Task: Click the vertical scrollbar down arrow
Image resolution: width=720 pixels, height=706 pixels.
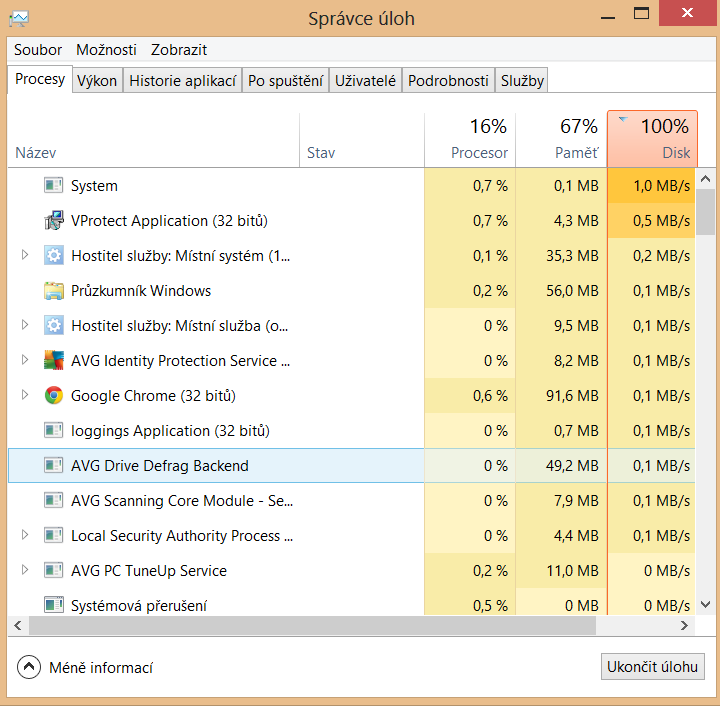Action: pos(706,605)
